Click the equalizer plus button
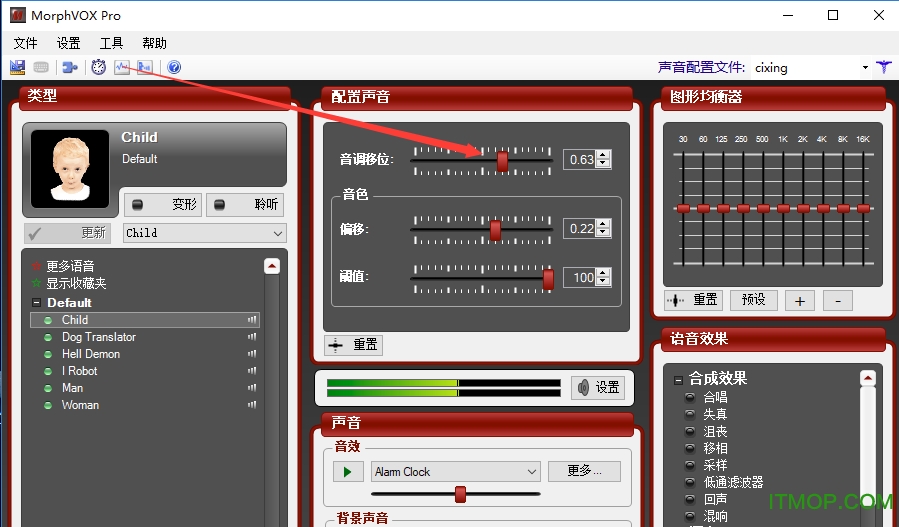 (x=800, y=300)
